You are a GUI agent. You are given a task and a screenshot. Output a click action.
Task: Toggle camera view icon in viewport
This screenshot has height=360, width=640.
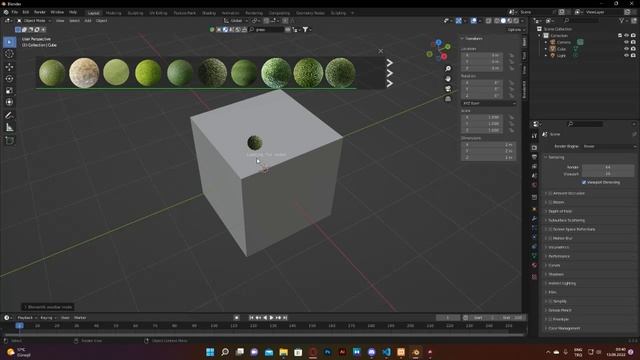pos(448,89)
